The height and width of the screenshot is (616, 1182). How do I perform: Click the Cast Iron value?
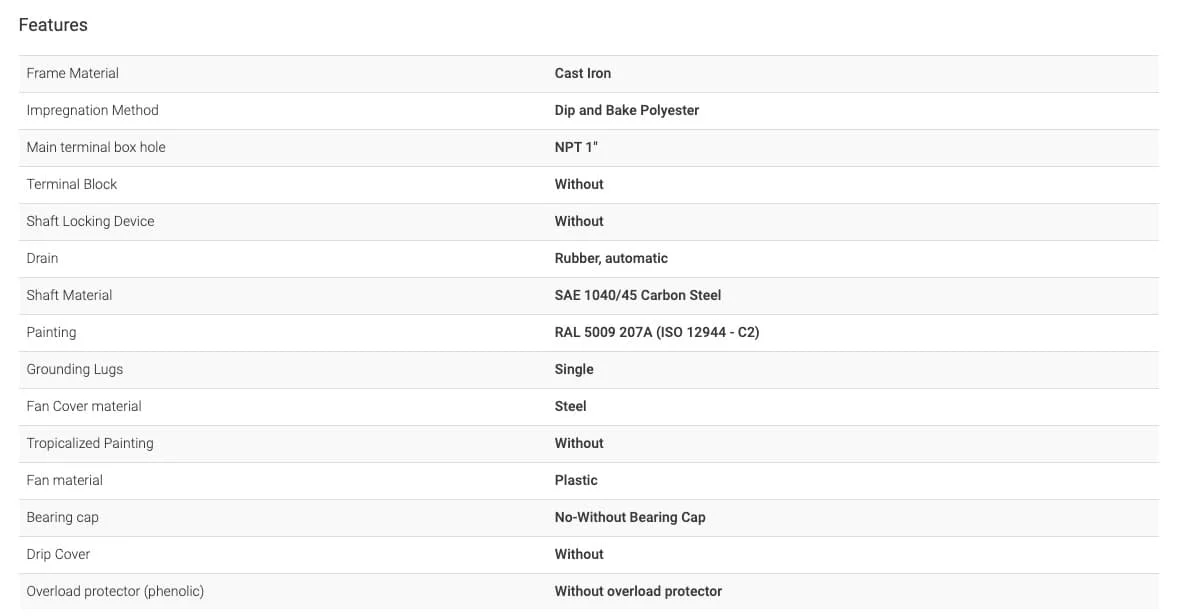(583, 73)
